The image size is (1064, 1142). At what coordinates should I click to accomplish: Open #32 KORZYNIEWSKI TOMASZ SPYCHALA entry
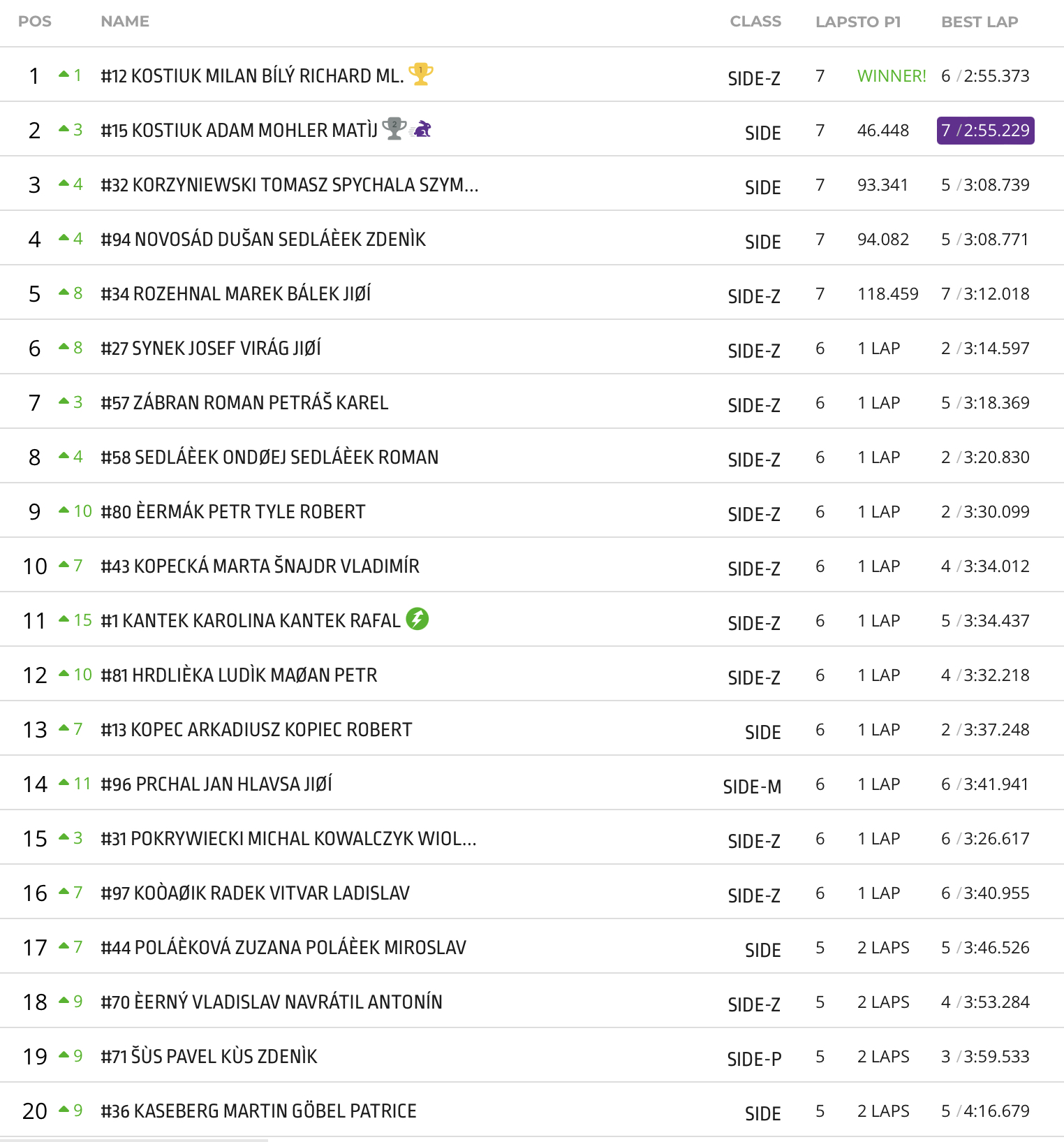(x=290, y=184)
